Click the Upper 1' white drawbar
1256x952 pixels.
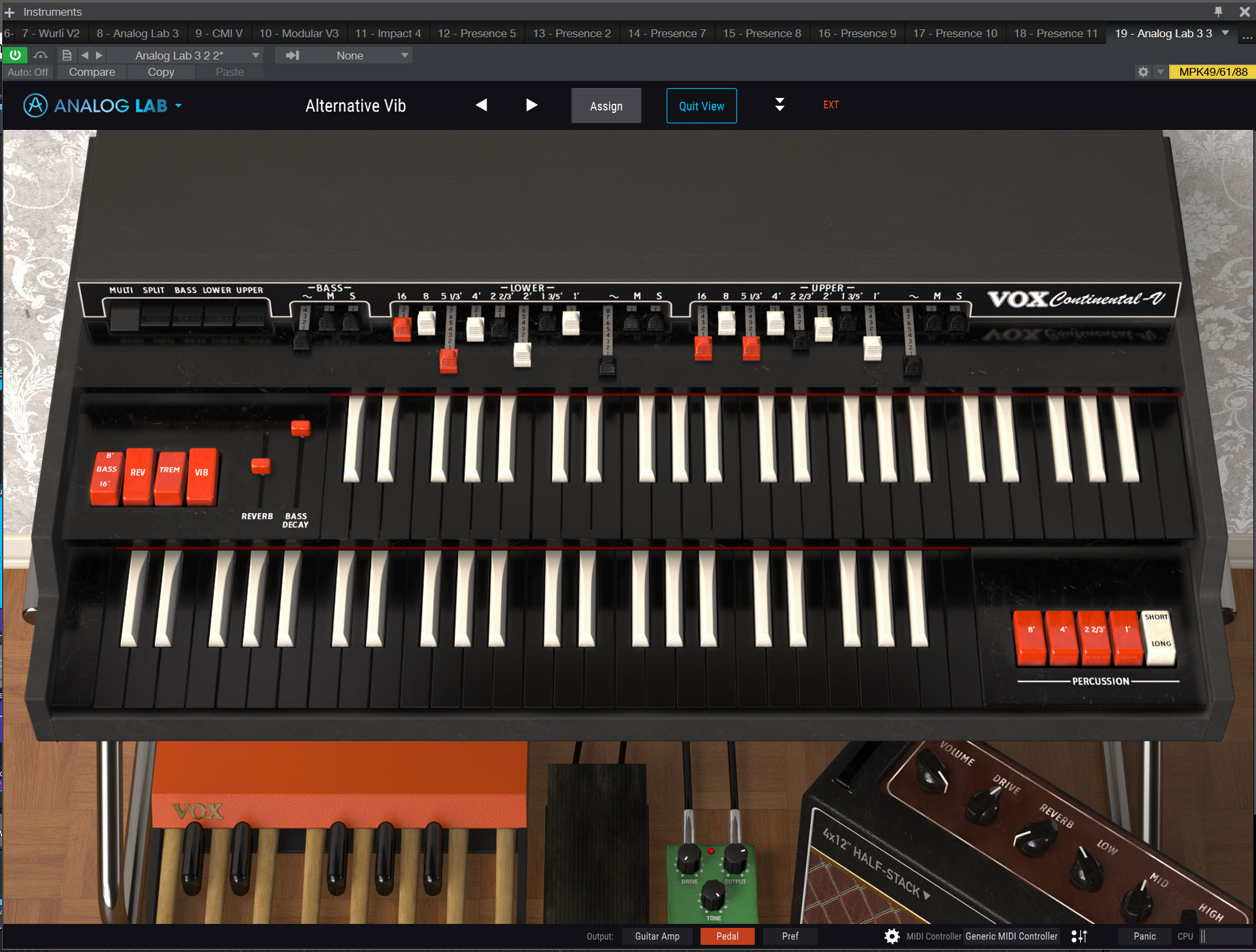pos(873,348)
